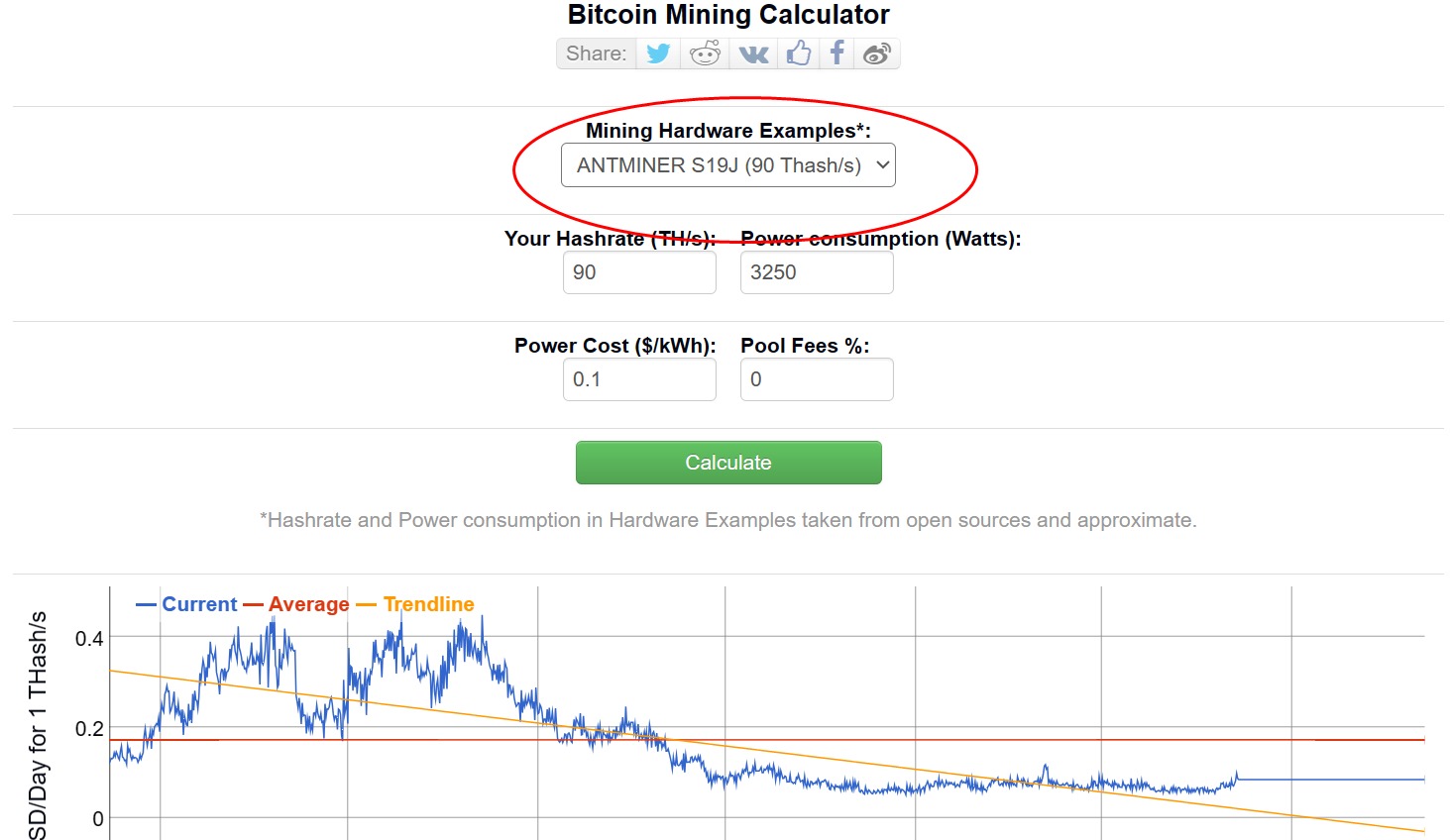
Task: Click the Power consumption Watts field
Action: [817, 271]
